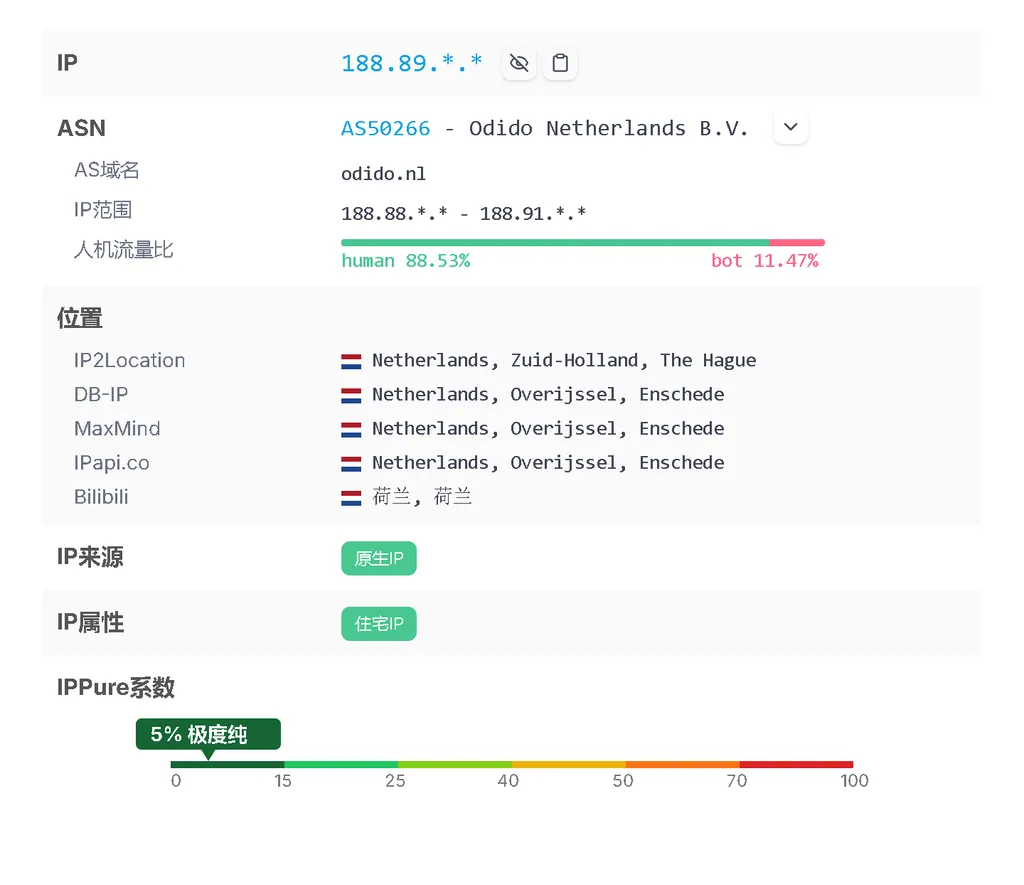Click the 原生IP badge
Viewport: 1024px width, 885px height.
pos(378,558)
